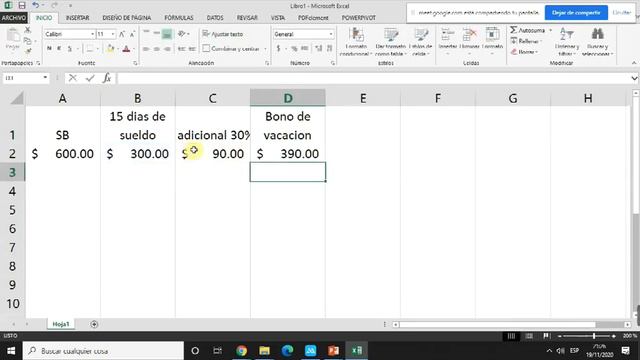This screenshot has width=640, height=360.
Task: Open Ordenar y filtrar menu
Action: (x=567, y=42)
